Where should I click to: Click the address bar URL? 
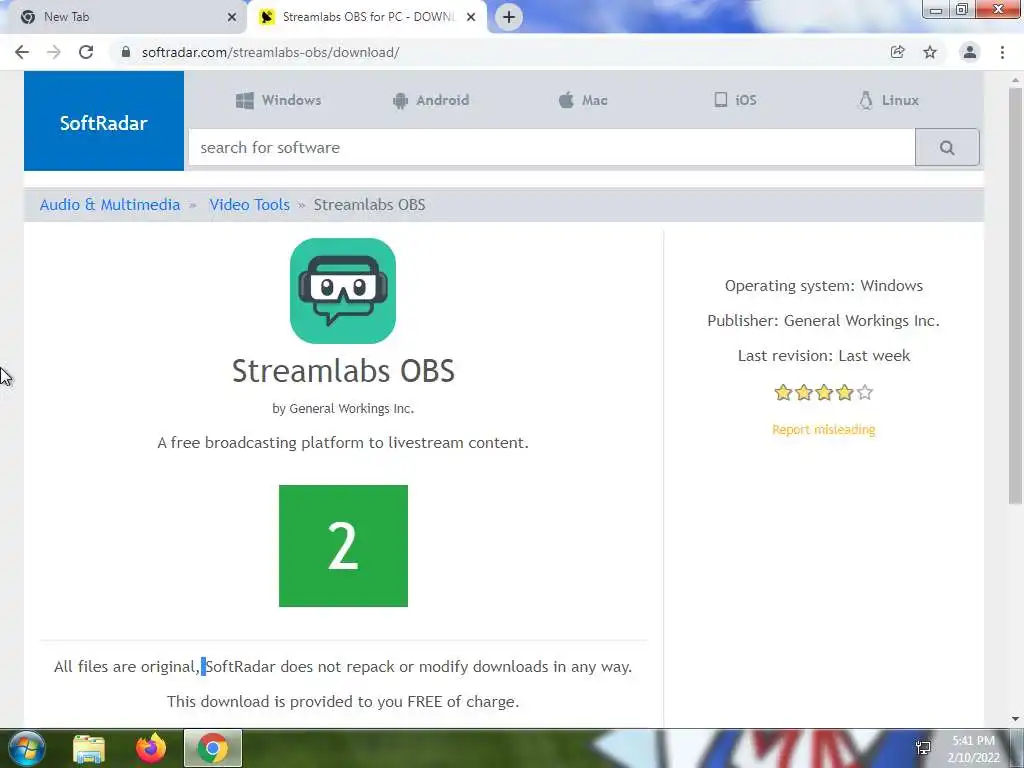270,52
